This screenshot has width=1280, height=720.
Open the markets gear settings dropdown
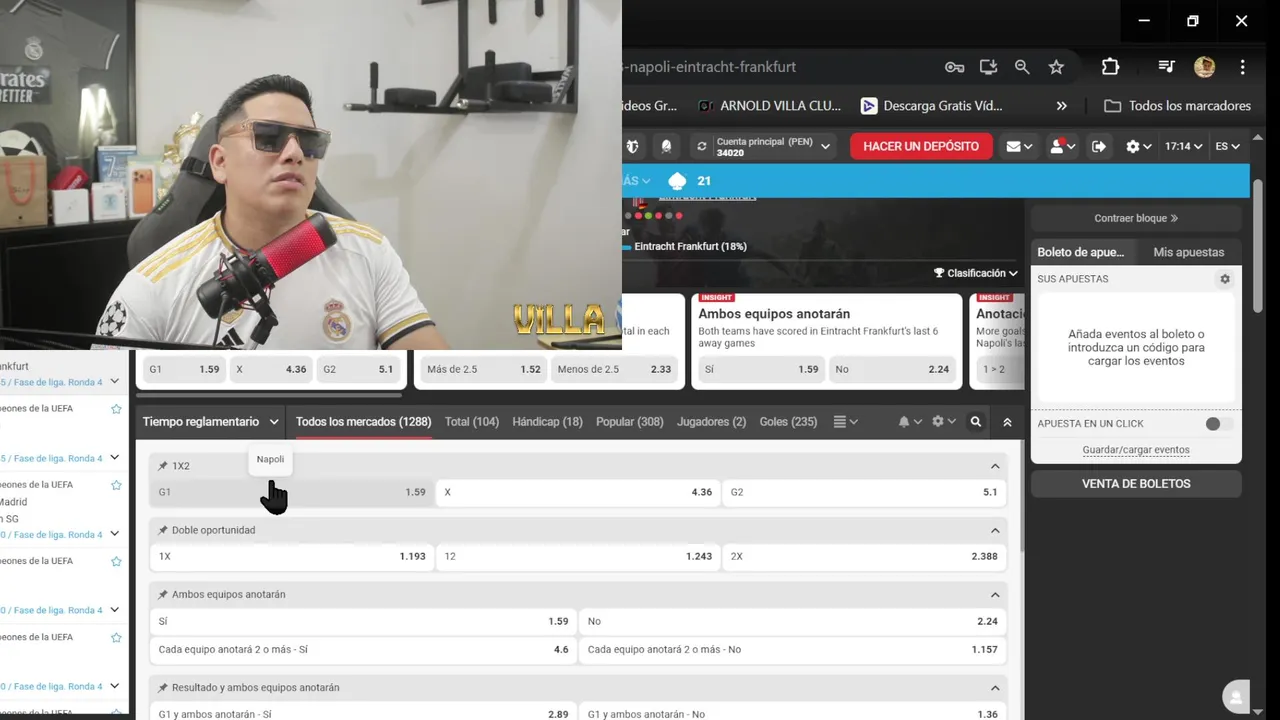[x=943, y=422]
